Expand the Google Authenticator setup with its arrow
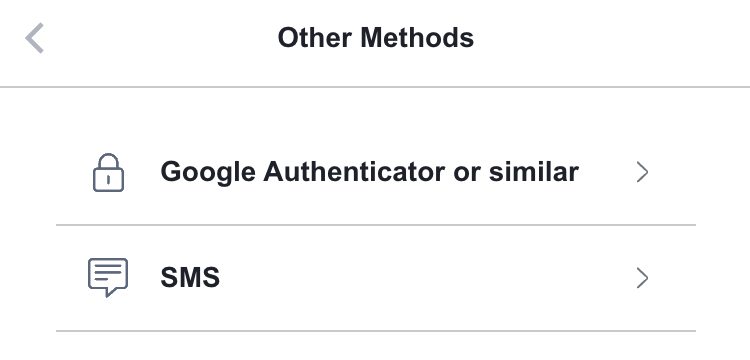Image resolution: width=750 pixels, height=360 pixels. coord(642,172)
